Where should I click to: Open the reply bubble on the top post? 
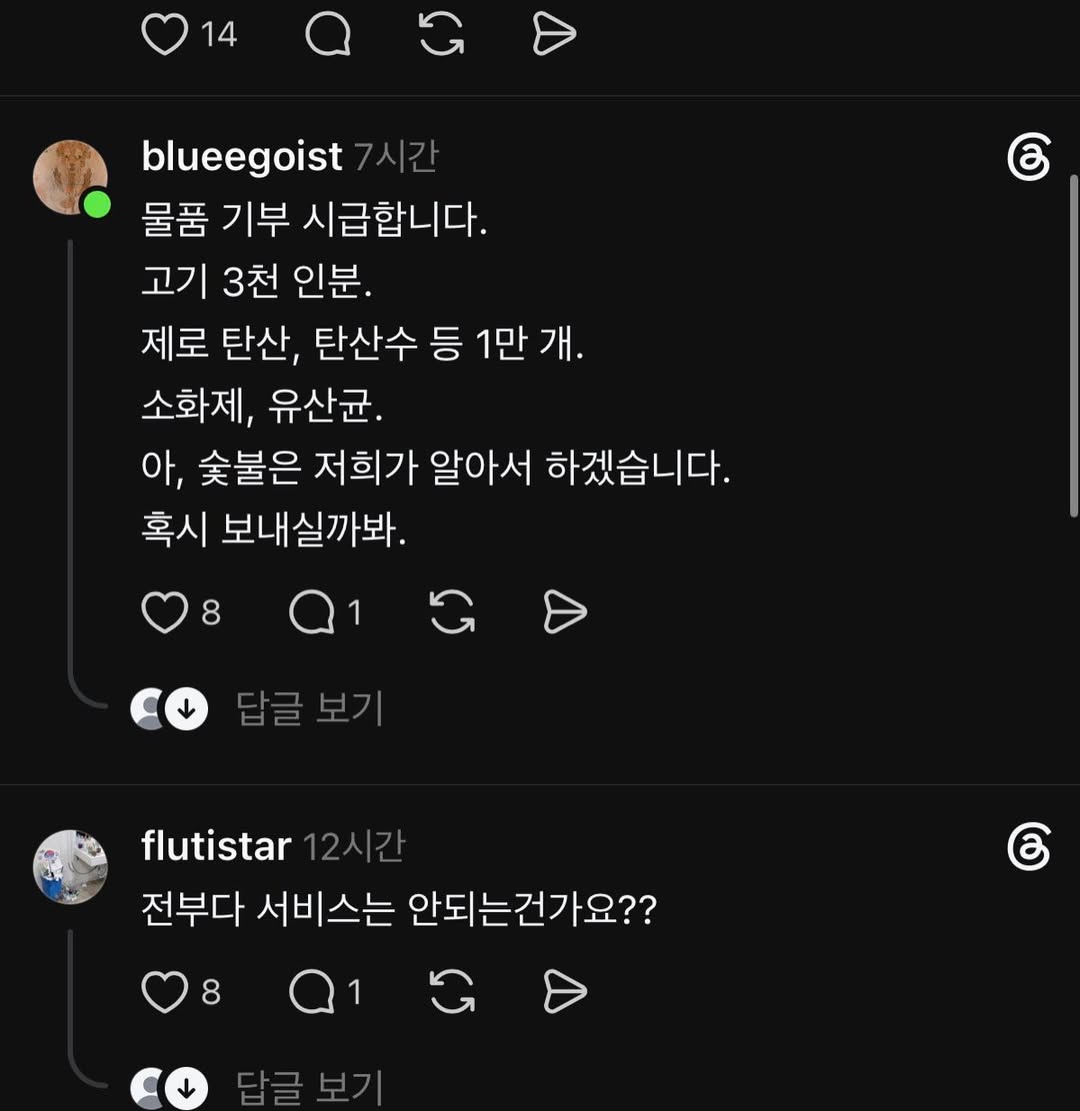328,34
